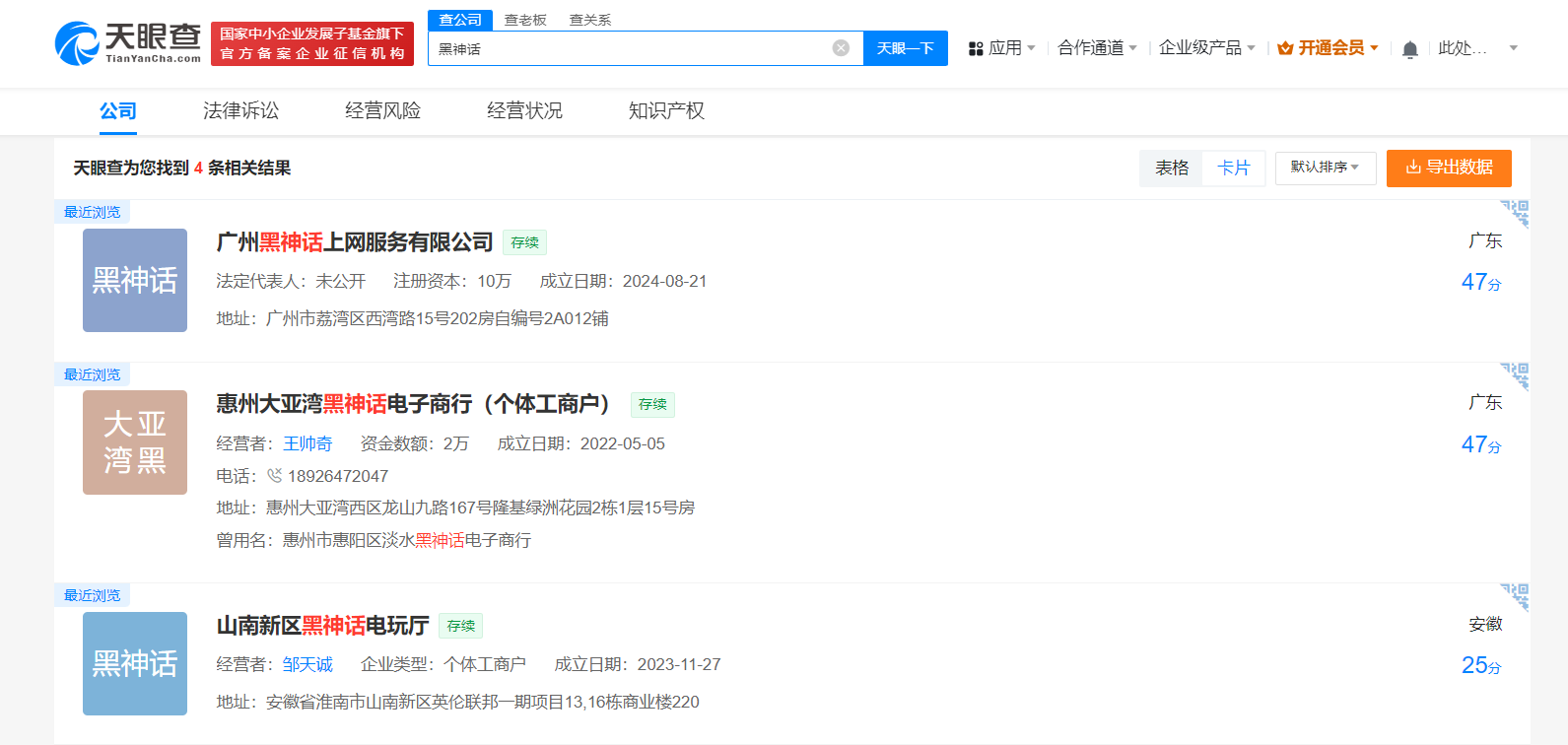
Task: Switch to the 法律诉讼 tab
Action: coord(240,111)
